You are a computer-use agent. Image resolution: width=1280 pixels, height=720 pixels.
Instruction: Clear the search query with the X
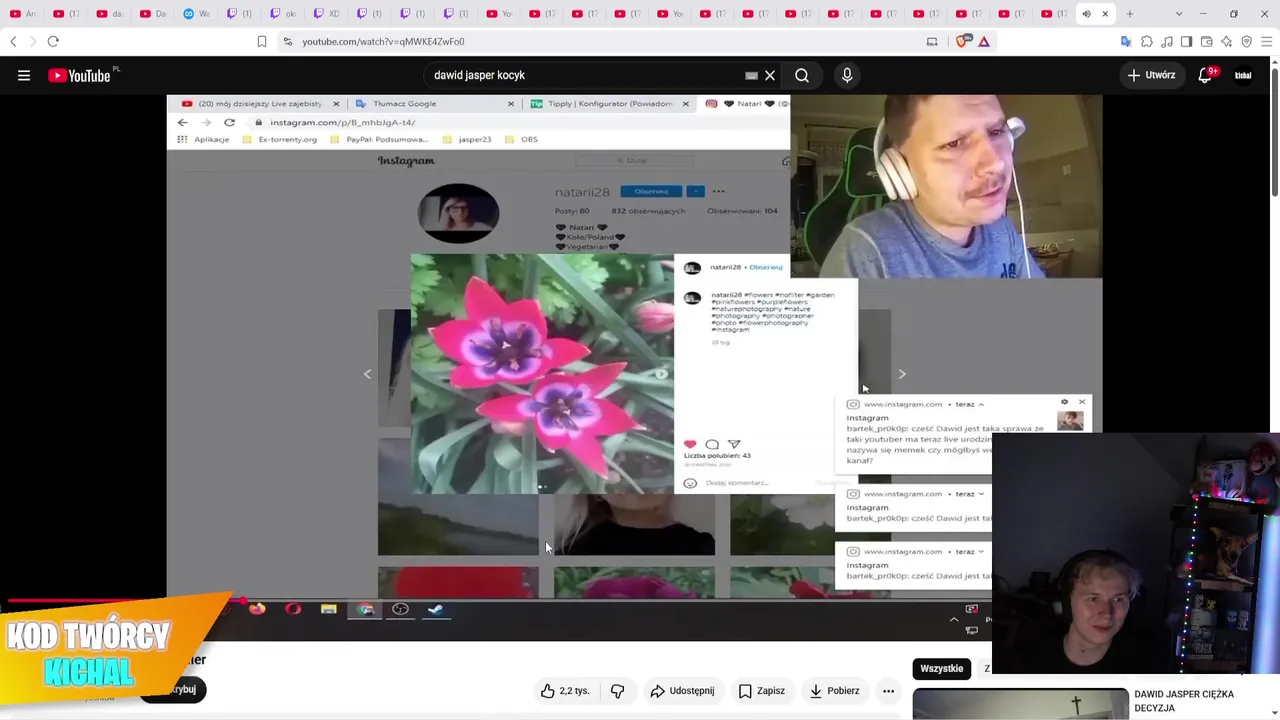click(770, 75)
